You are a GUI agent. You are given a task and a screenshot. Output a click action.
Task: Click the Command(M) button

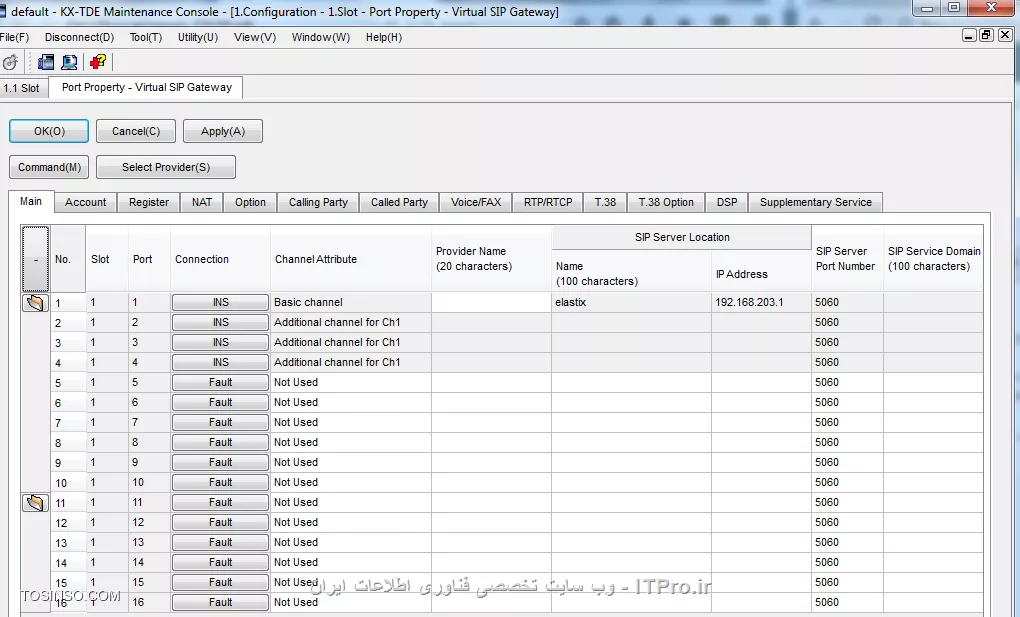click(x=49, y=167)
